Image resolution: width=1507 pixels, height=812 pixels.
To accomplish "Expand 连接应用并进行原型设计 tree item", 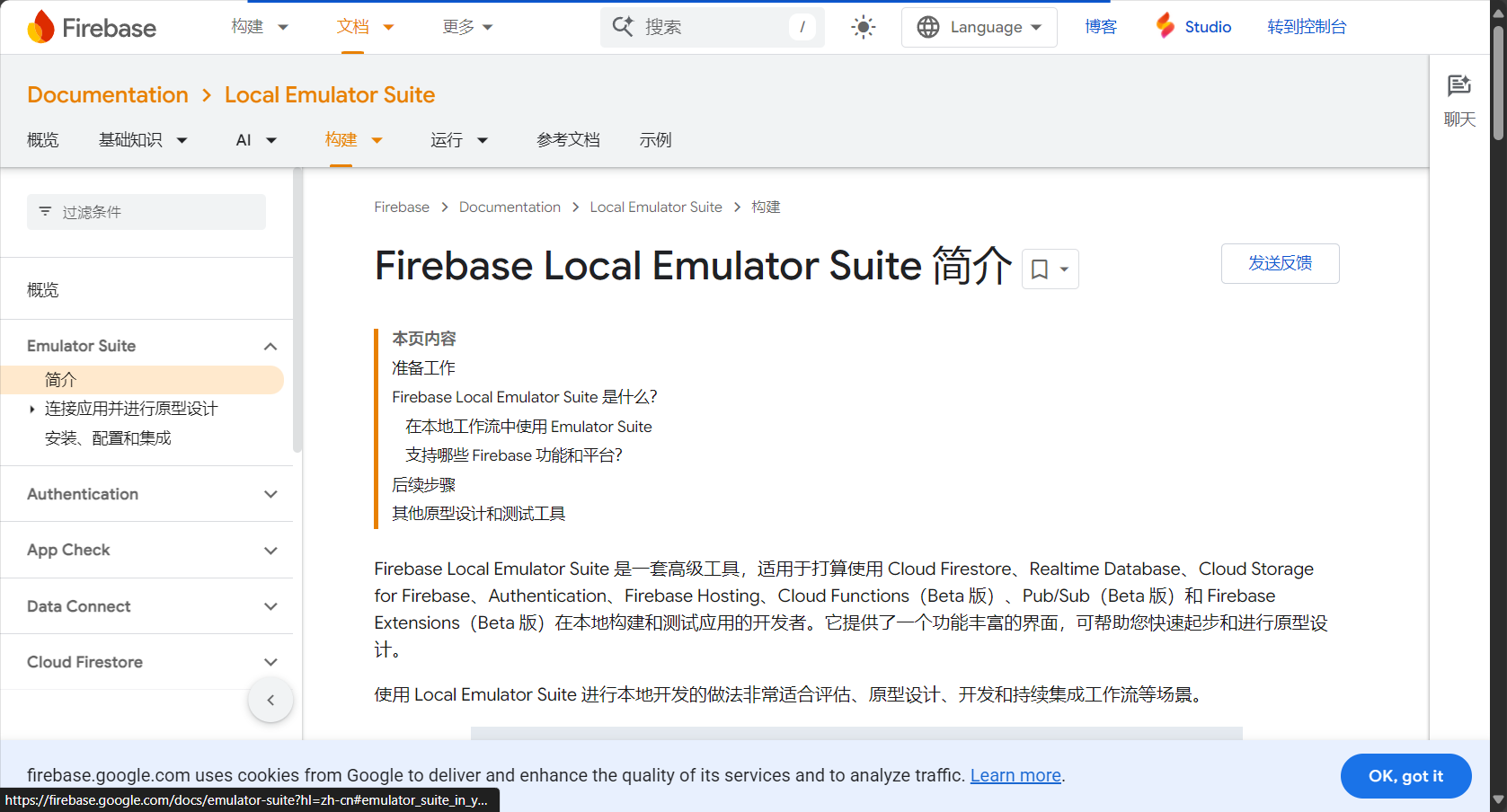I will coord(32,410).
